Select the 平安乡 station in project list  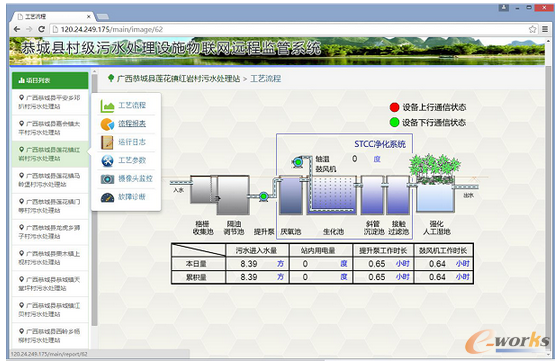coord(50,102)
